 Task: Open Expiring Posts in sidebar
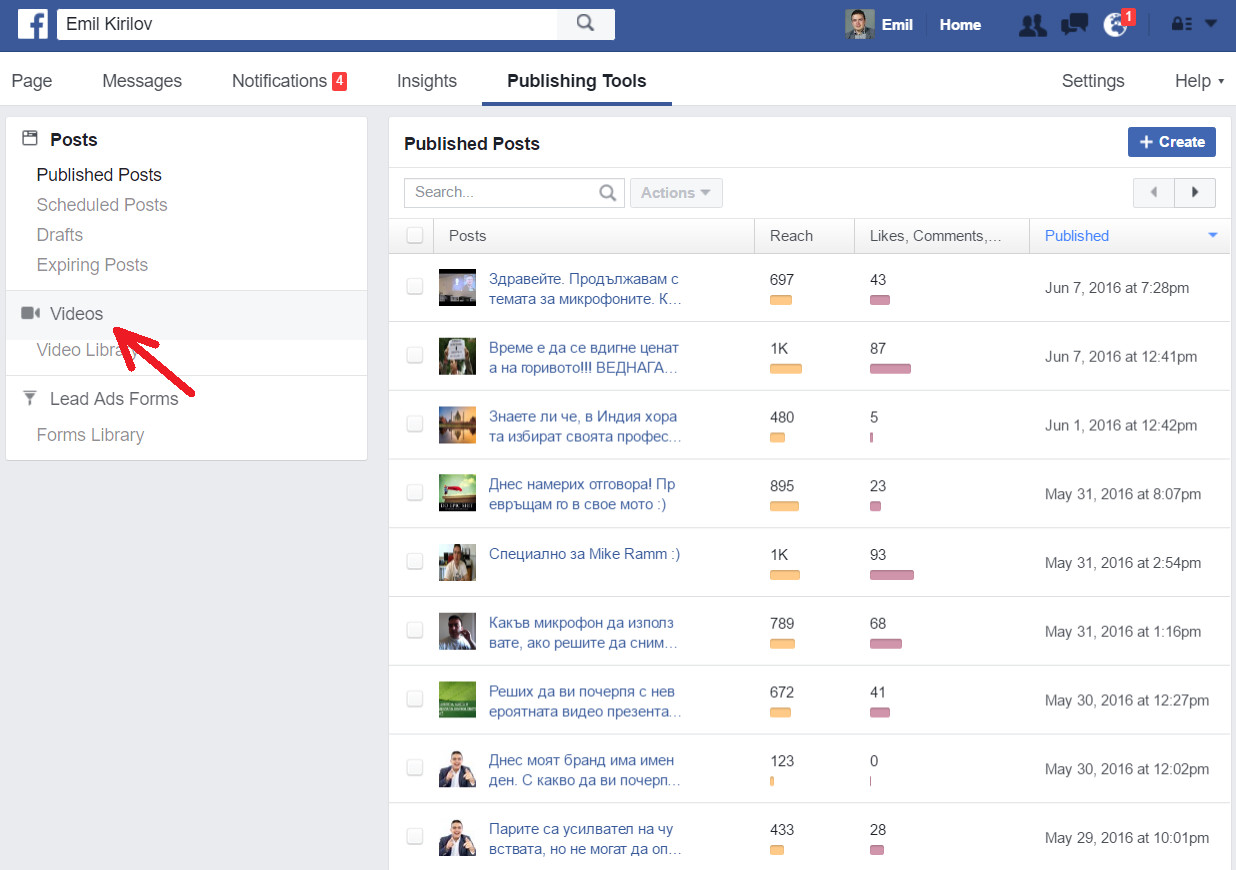(92, 265)
